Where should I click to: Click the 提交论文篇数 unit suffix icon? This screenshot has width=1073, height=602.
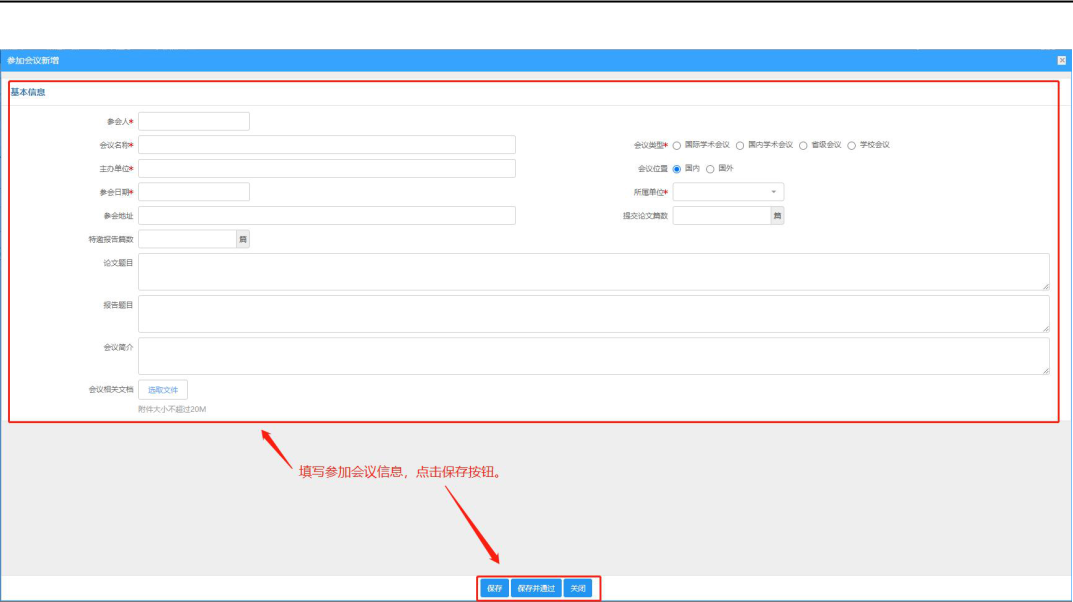[x=777, y=215]
